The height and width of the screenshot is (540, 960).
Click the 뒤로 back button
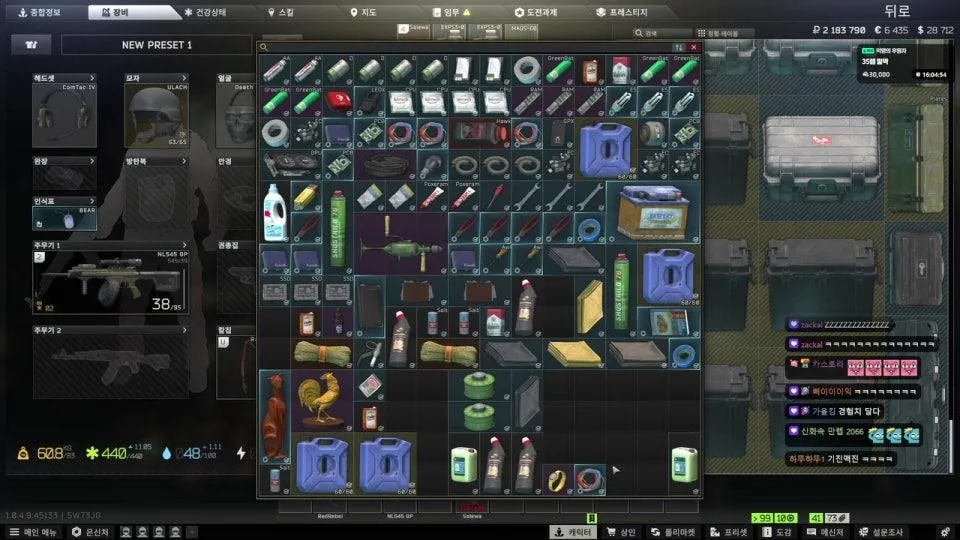897,11
